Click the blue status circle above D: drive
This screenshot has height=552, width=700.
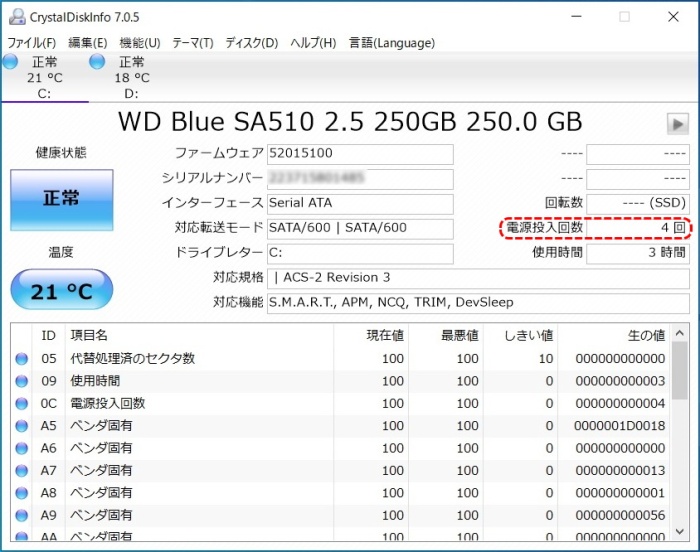(x=97, y=61)
